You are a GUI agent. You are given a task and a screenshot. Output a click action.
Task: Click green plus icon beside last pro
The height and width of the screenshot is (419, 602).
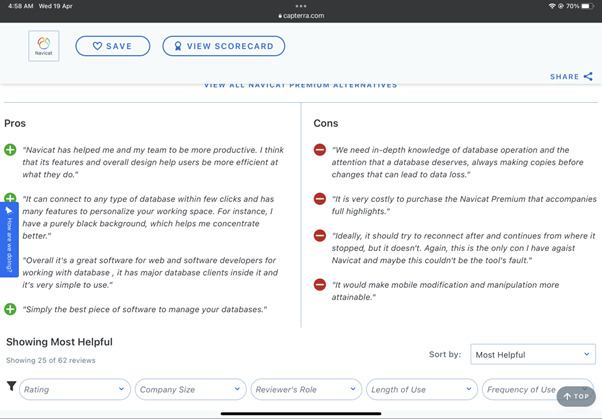[10, 310]
